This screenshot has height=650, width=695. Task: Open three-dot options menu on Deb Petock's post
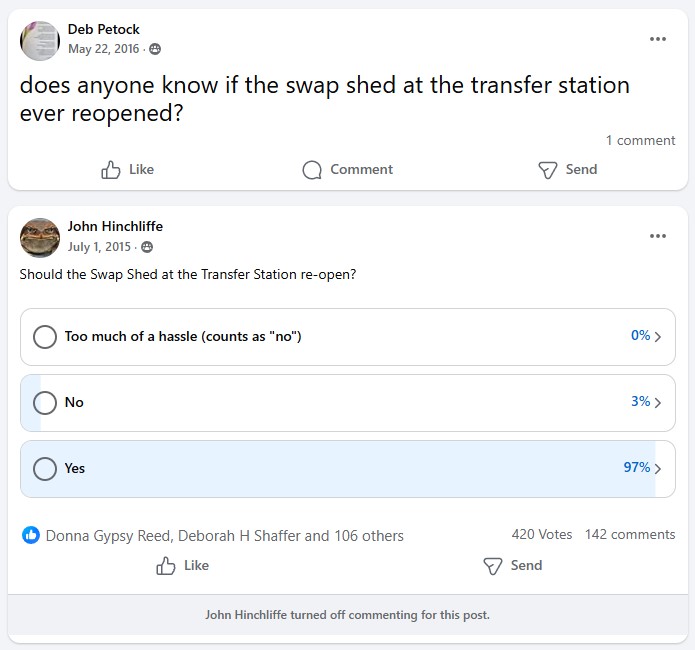657,39
